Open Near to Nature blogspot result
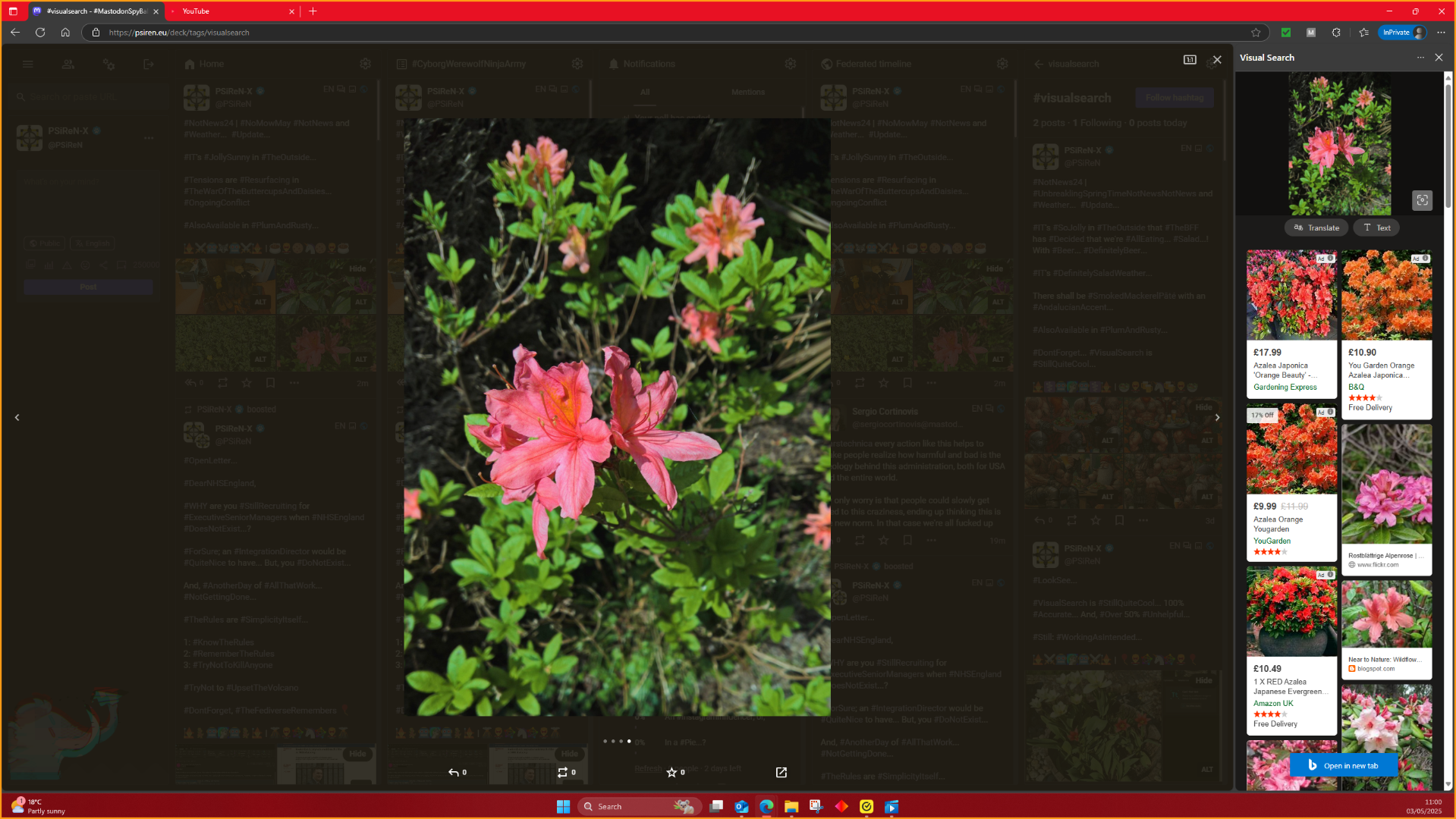 (1386, 629)
